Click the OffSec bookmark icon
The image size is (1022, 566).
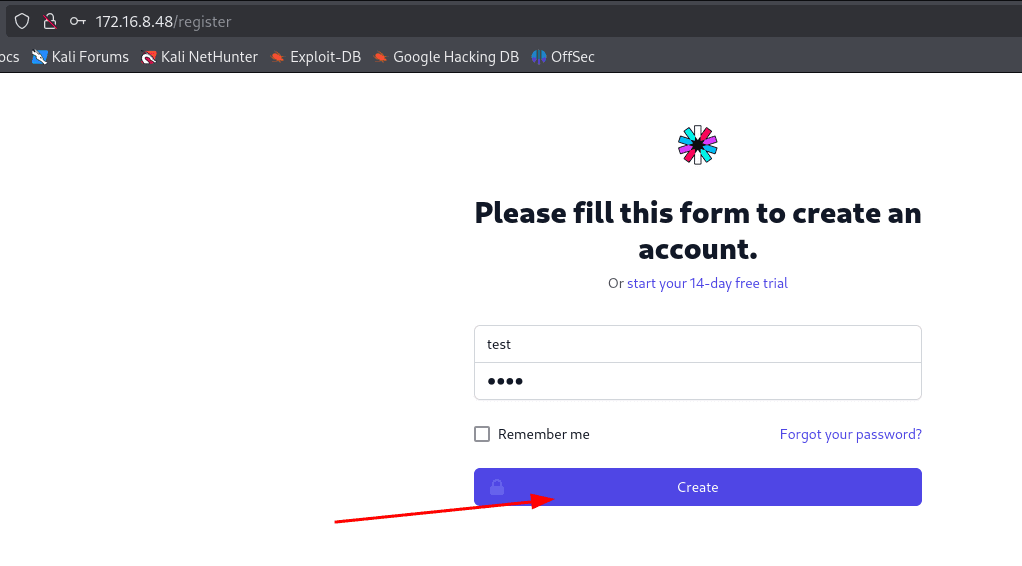coord(538,57)
